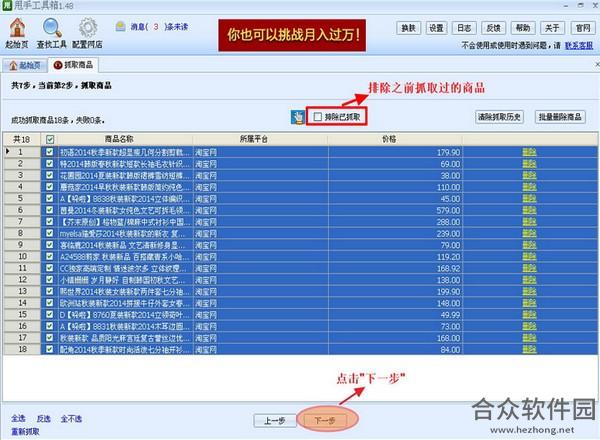The height and width of the screenshot is (440, 600).
Task: Select price cell 69.00 in row 2
Action: (395, 164)
